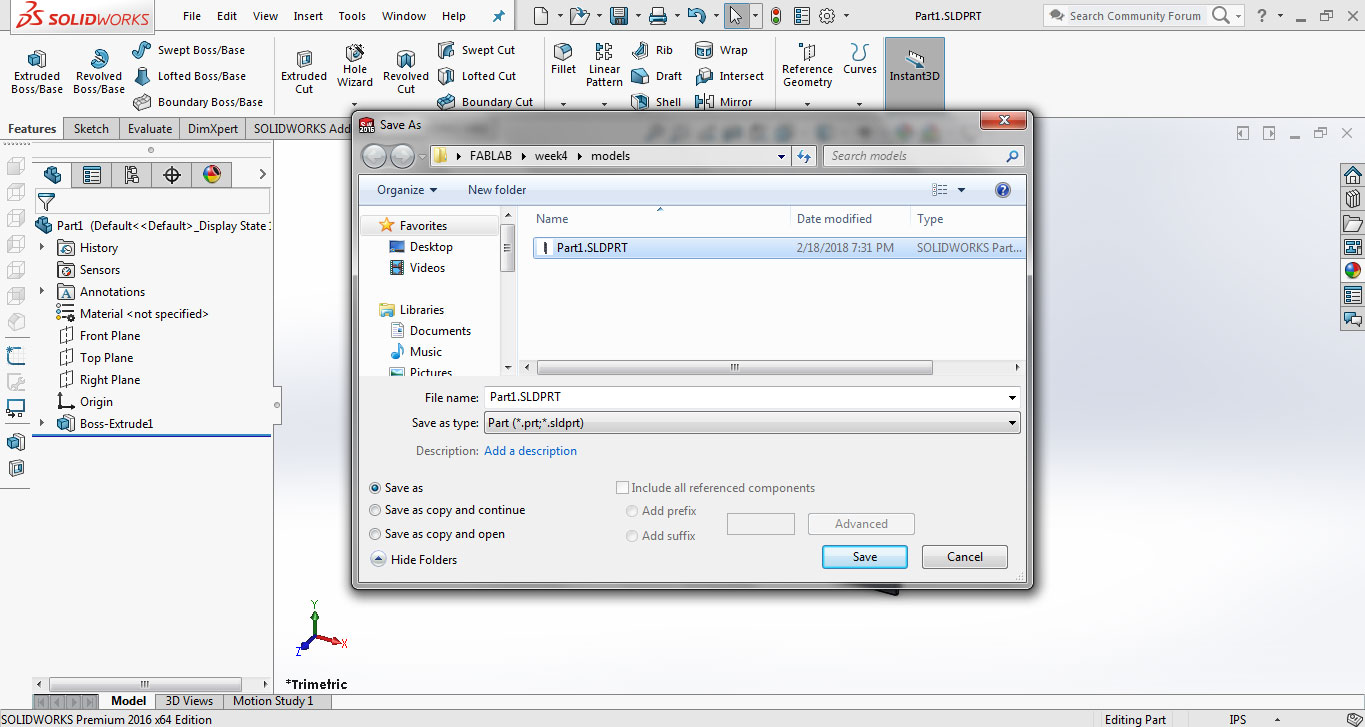Activate the Revolved Cut tool
This screenshot has width=1365, height=727.
[405, 71]
